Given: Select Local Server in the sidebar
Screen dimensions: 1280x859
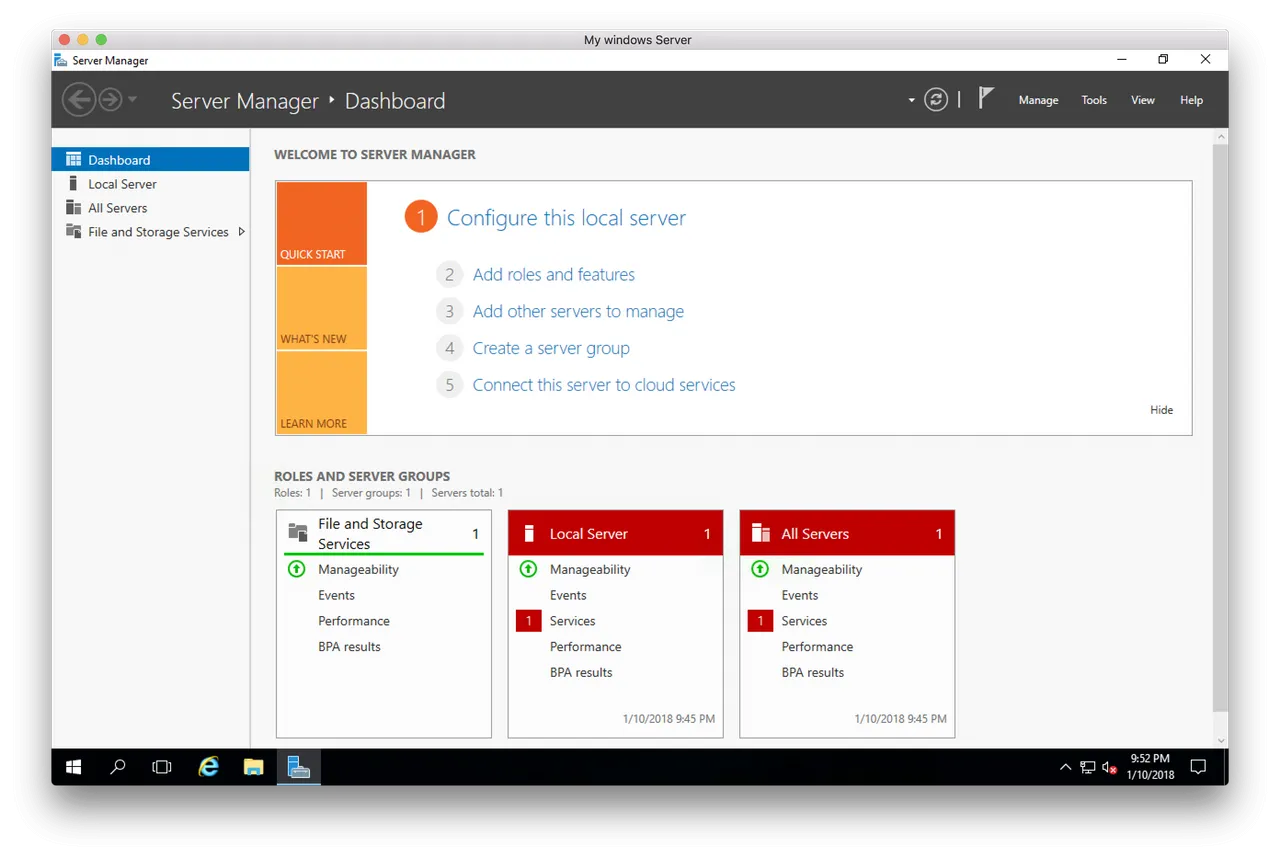Looking at the screenshot, I should [150, 184].
